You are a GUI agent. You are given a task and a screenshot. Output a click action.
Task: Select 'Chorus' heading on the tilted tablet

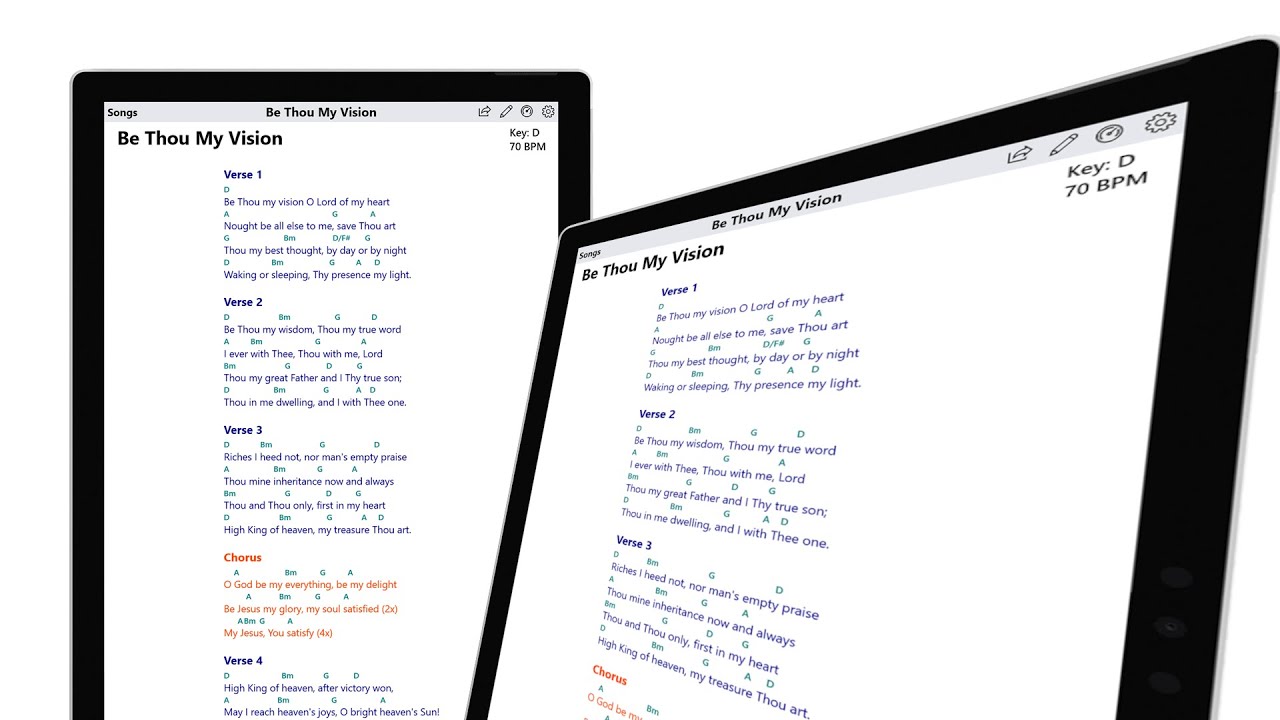click(610, 676)
